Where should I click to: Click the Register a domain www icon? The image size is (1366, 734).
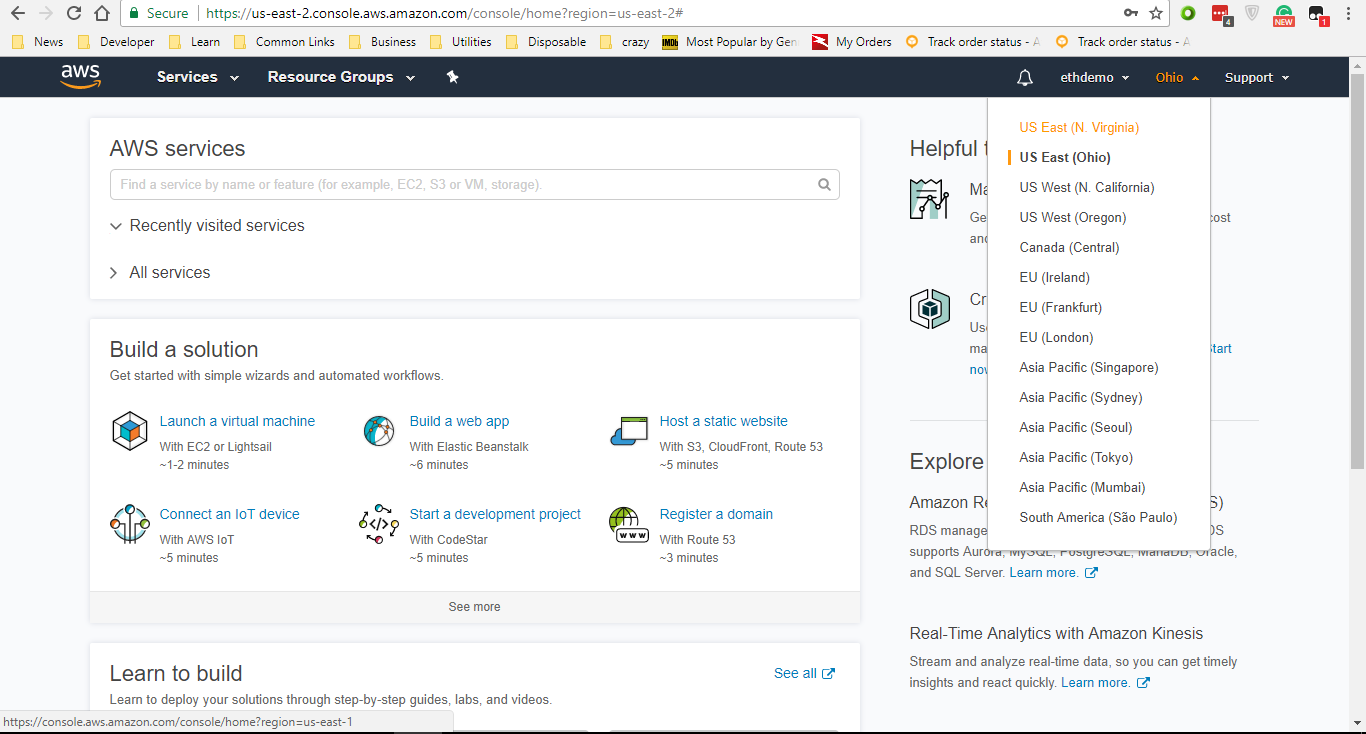click(629, 524)
